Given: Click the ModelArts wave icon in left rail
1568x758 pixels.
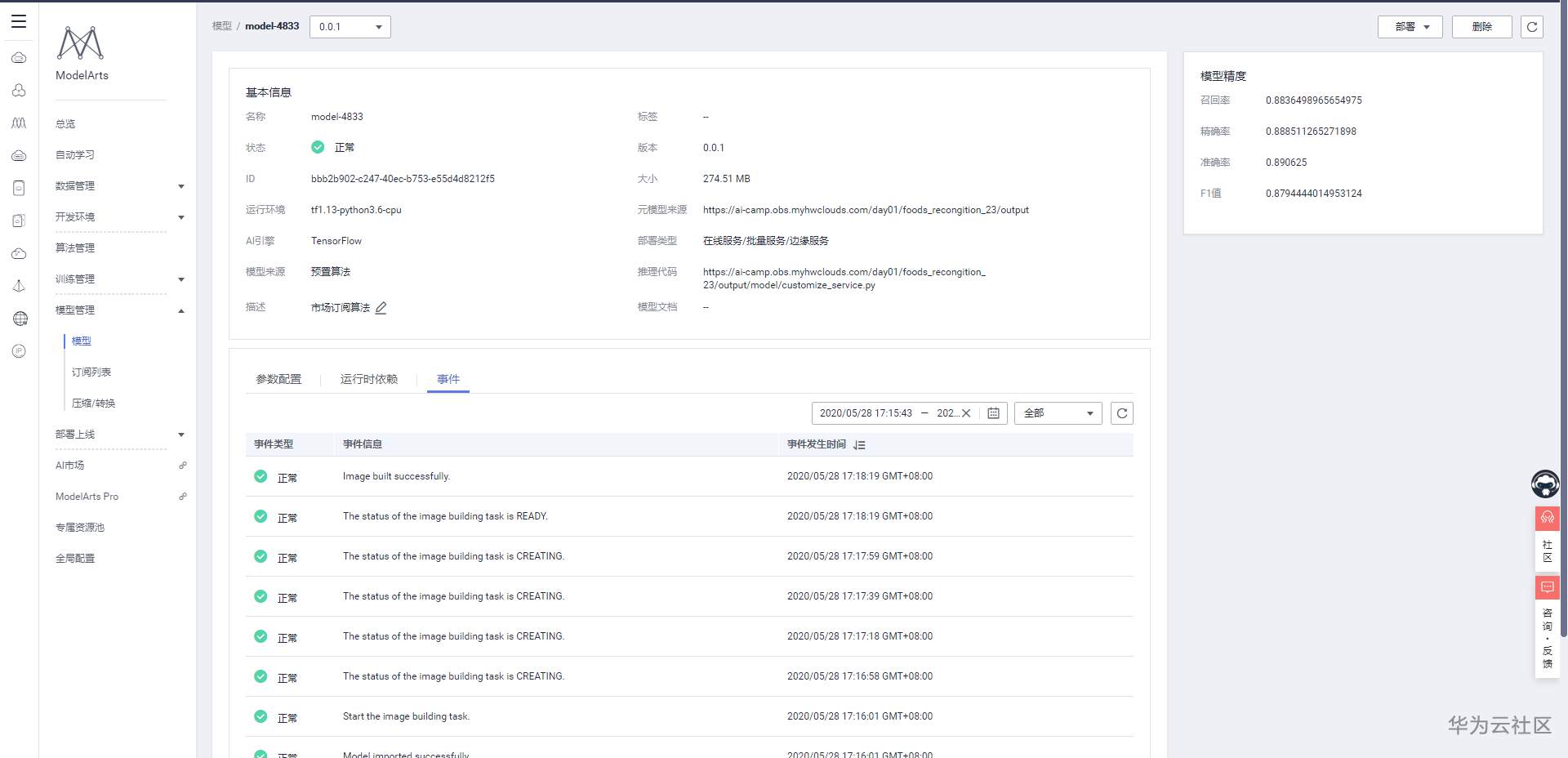Looking at the screenshot, I should click(19, 123).
